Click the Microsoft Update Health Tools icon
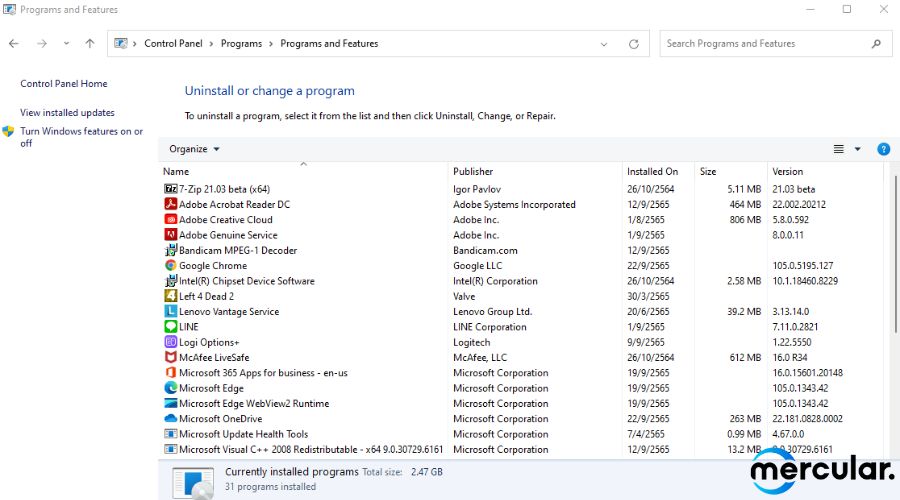Image resolution: width=900 pixels, height=500 pixels. [170, 434]
